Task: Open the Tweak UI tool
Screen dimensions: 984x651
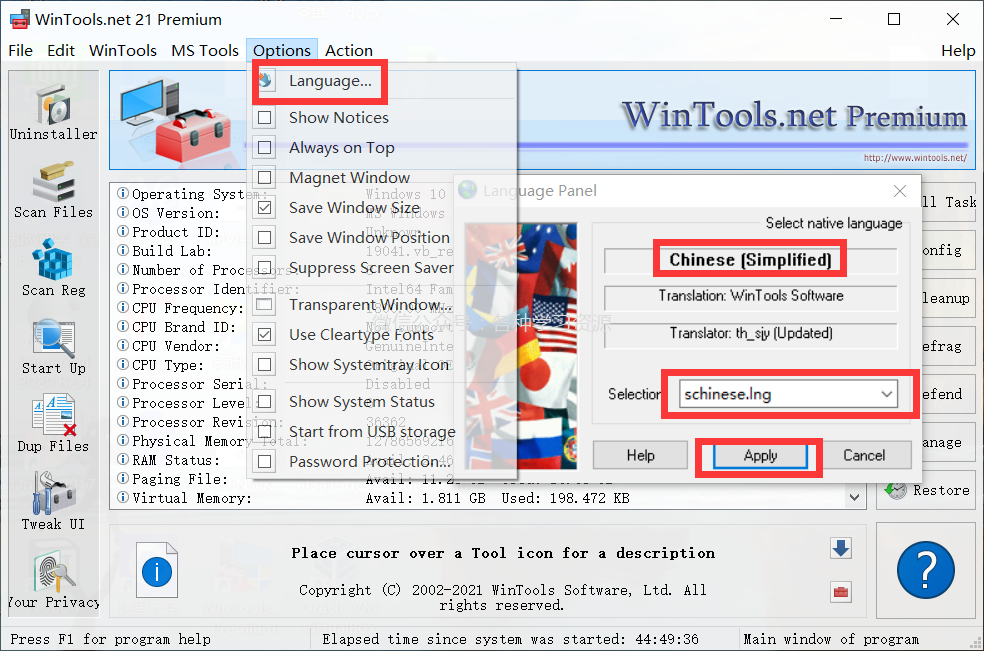Action: (x=53, y=501)
